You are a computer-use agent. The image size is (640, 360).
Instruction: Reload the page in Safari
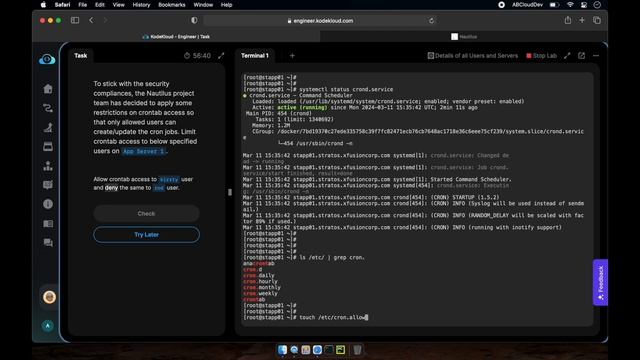pos(431,20)
